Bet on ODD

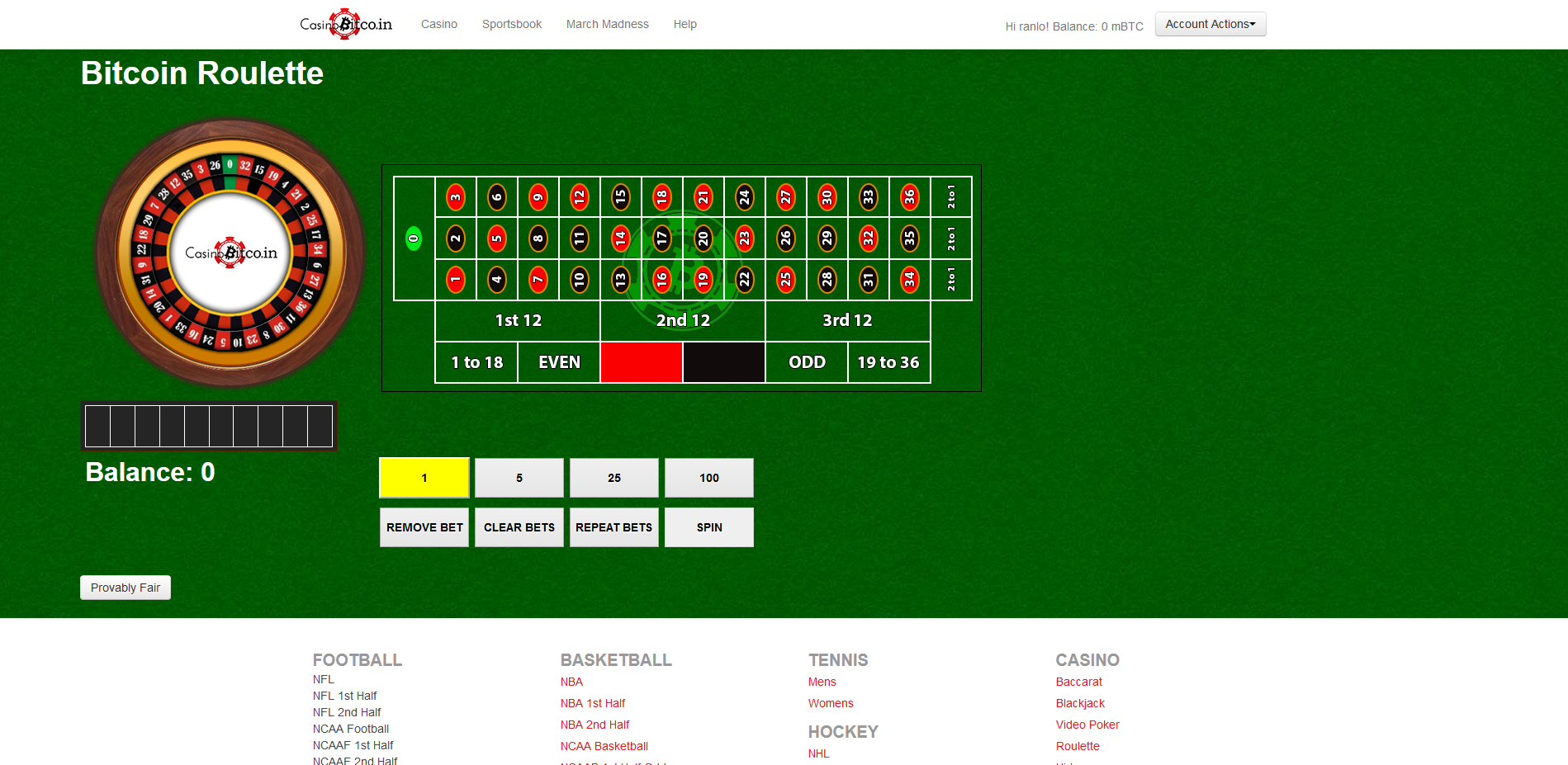(807, 362)
